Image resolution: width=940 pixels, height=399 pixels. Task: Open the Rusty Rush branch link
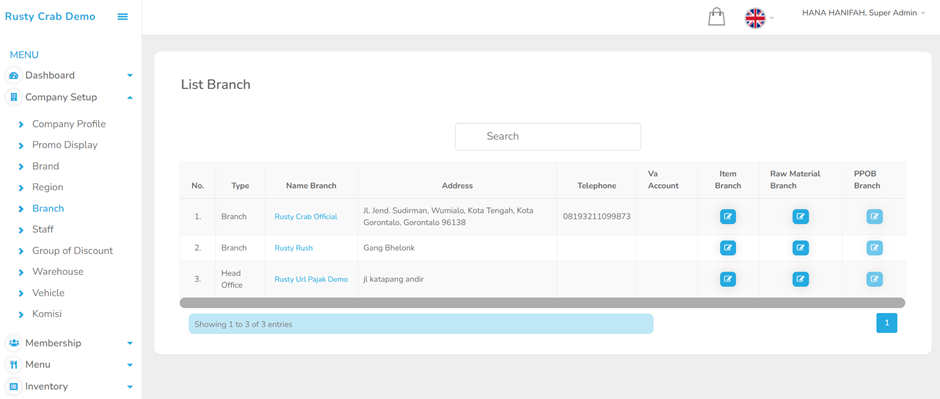294,247
